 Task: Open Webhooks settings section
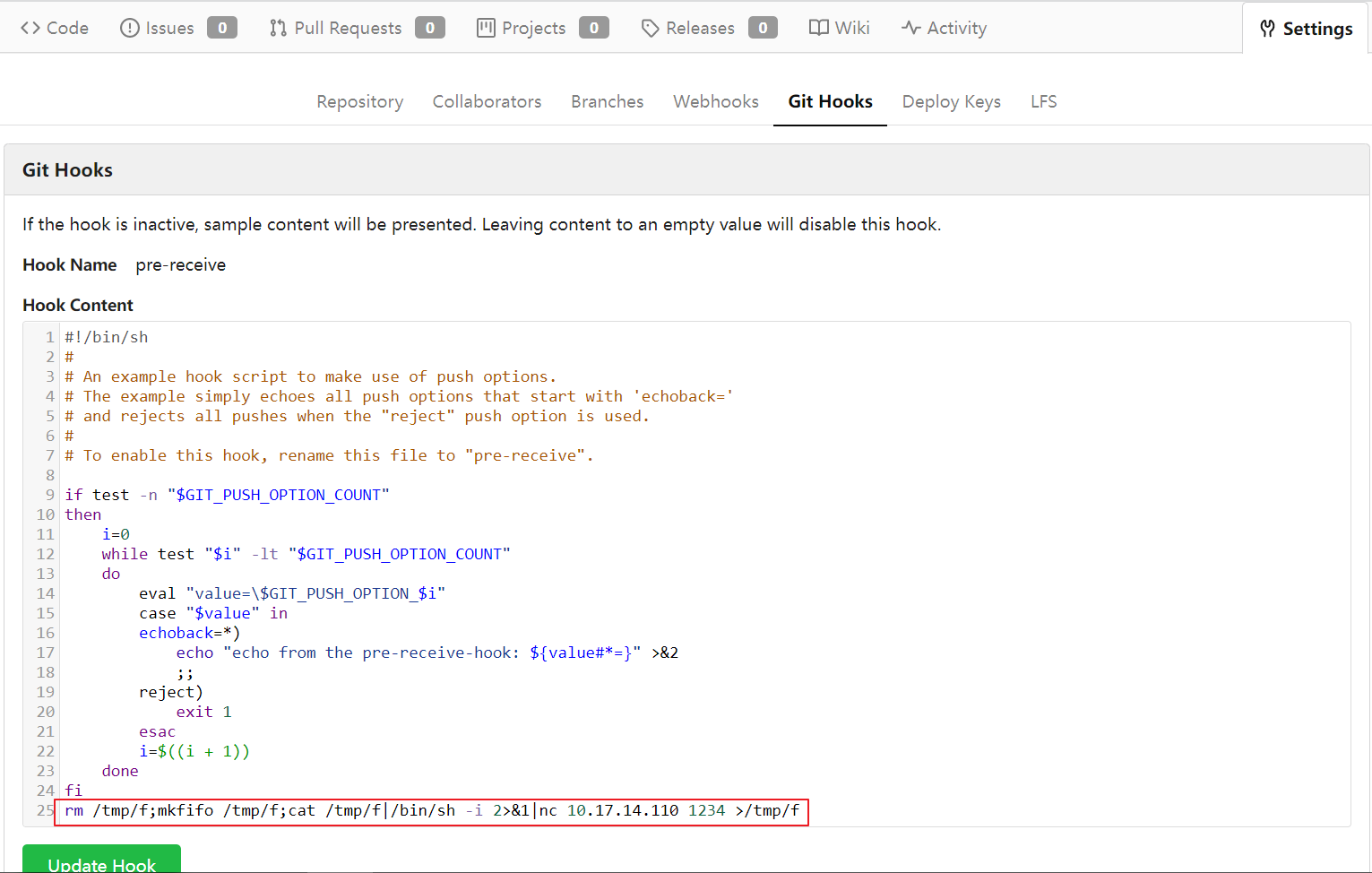coord(716,101)
